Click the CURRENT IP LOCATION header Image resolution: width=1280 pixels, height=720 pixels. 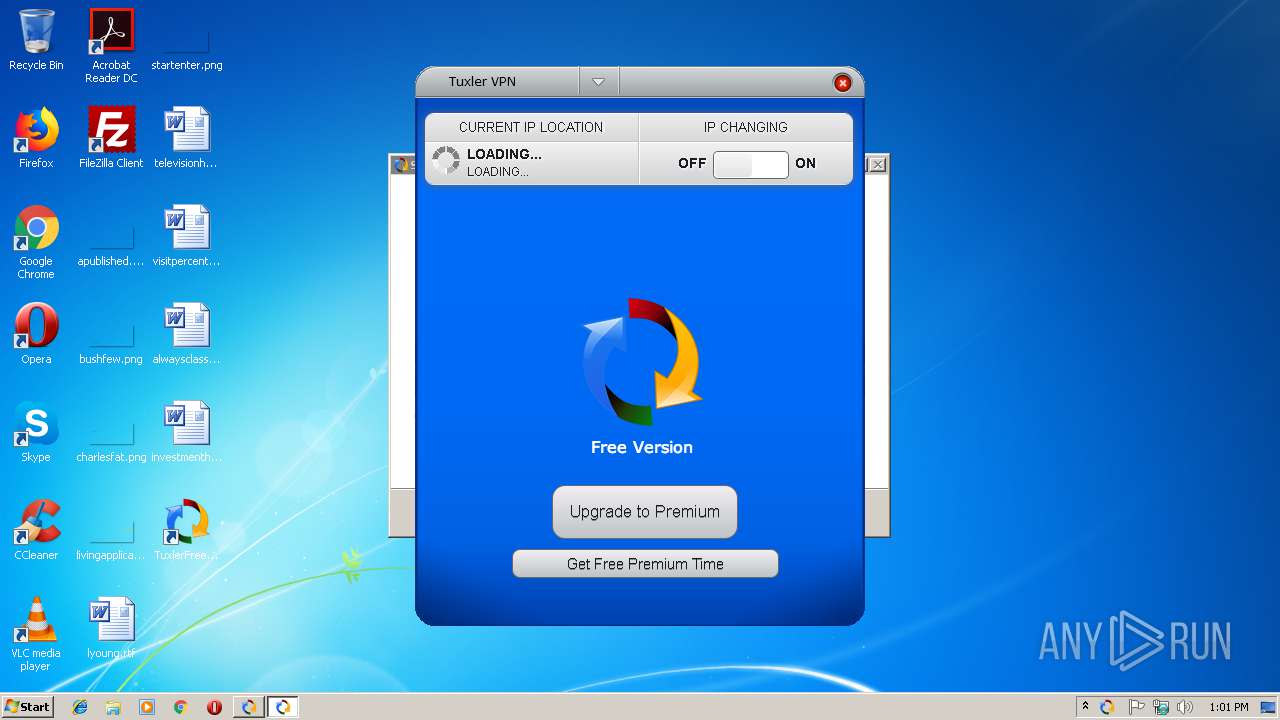point(531,127)
